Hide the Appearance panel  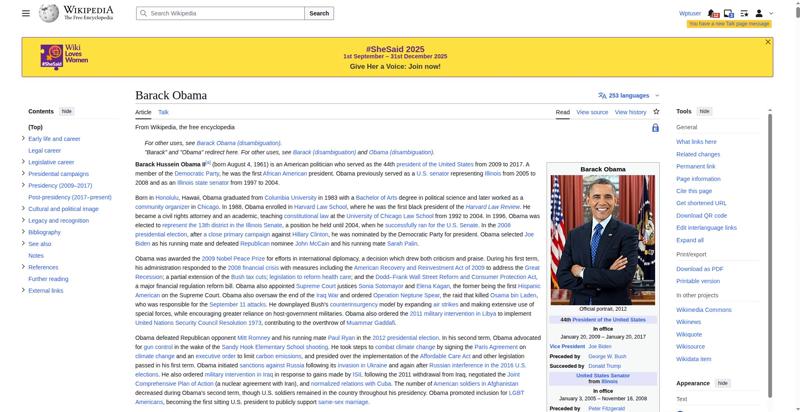point(724,383)
